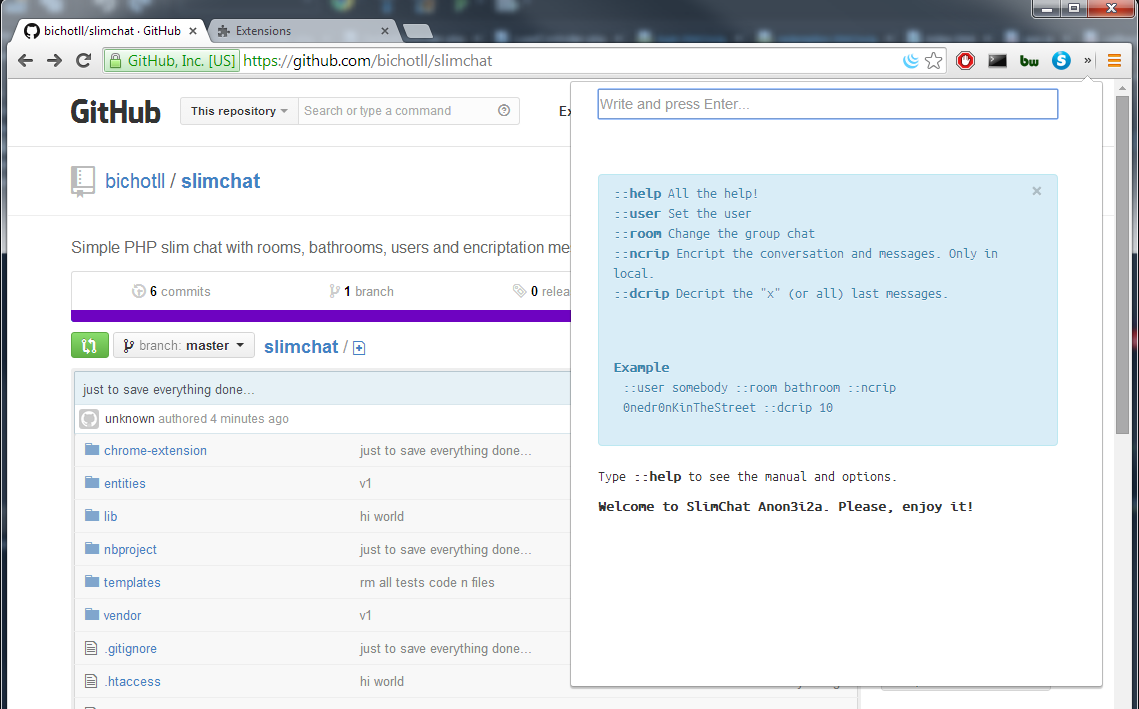Click the page's vertical scrollbar thumb
Screen dimensions: 1139x709
[x=1123, y=265]
